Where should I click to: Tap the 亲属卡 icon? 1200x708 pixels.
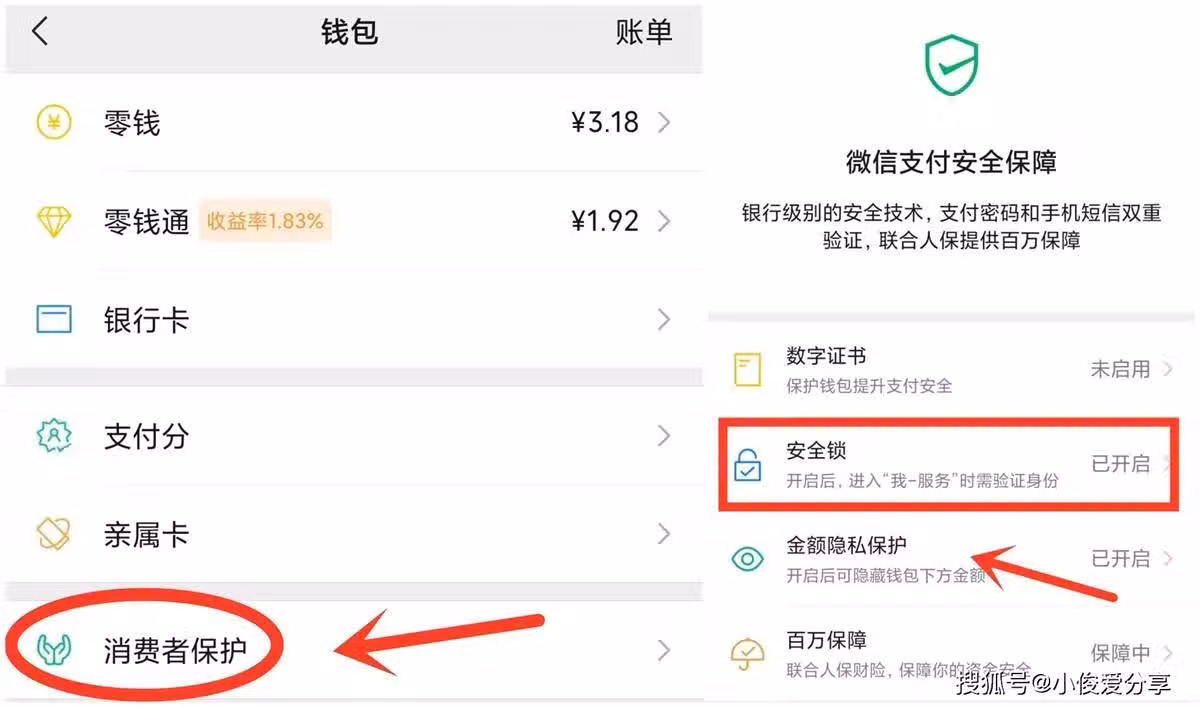[x=54, y=534]
